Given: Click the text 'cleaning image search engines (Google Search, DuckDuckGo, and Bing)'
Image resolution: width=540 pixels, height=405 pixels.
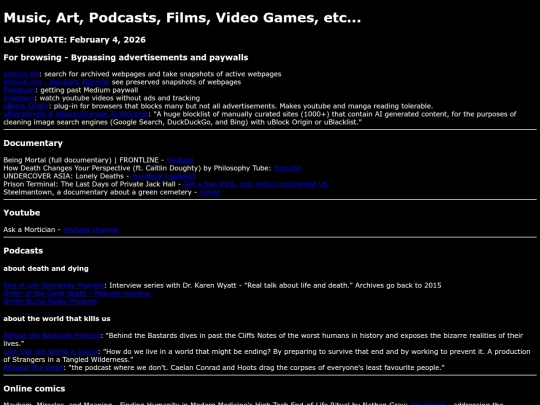Looking at the screenshot, I should tap(126, 122).
